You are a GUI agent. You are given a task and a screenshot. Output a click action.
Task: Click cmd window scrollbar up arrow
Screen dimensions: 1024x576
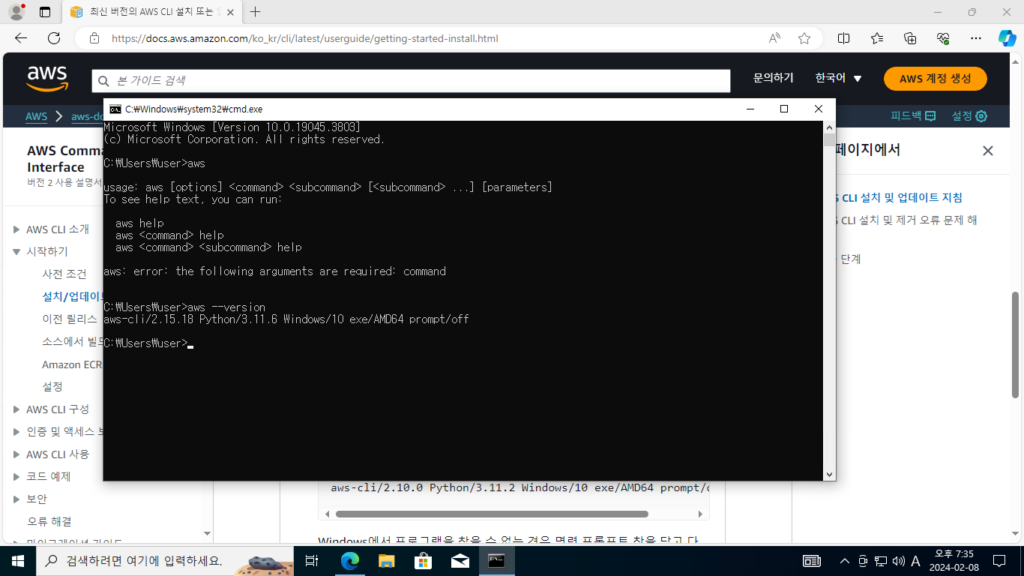point(829,127)
